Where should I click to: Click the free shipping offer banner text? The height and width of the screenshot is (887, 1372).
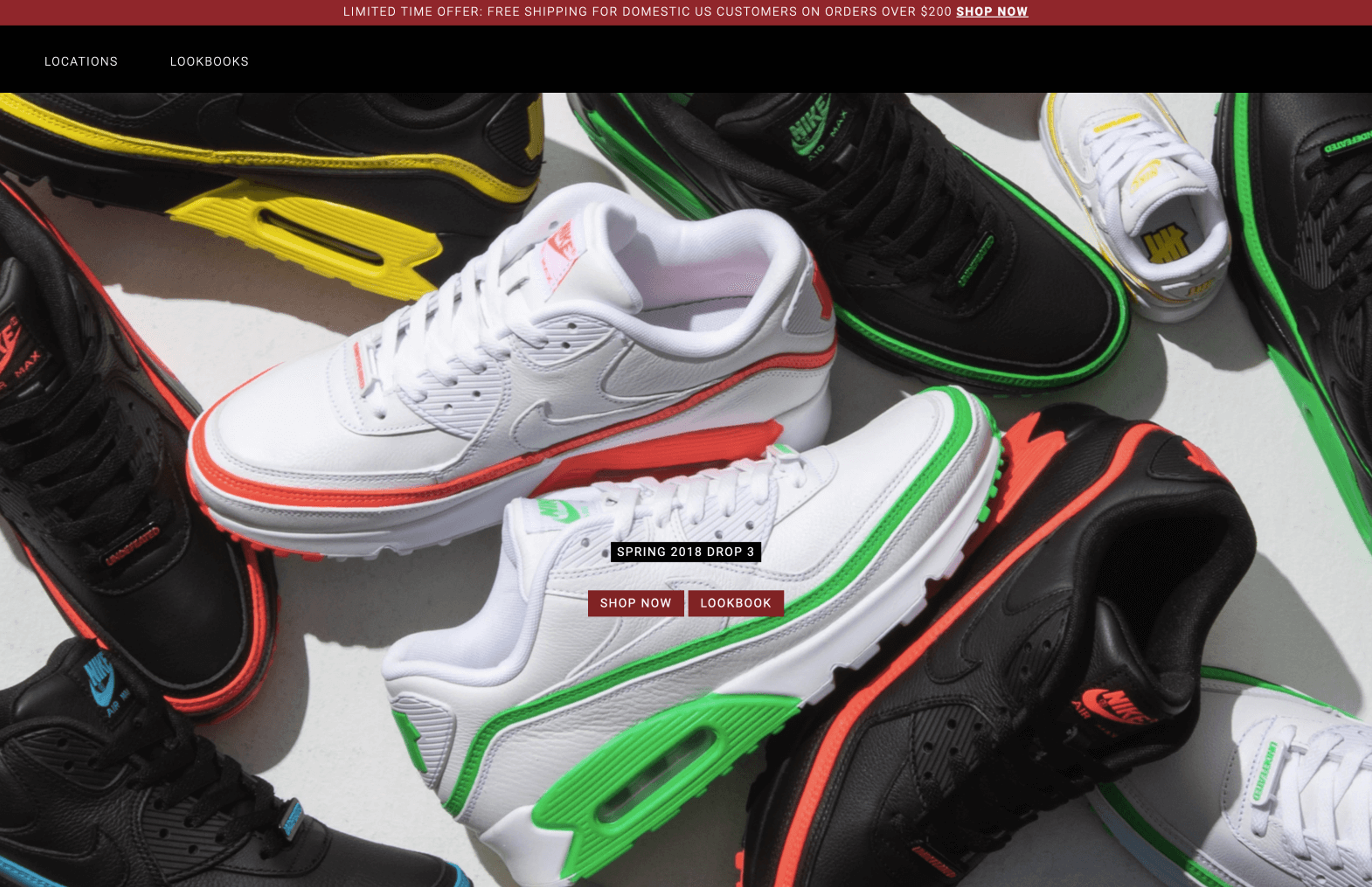coord(647,11)
